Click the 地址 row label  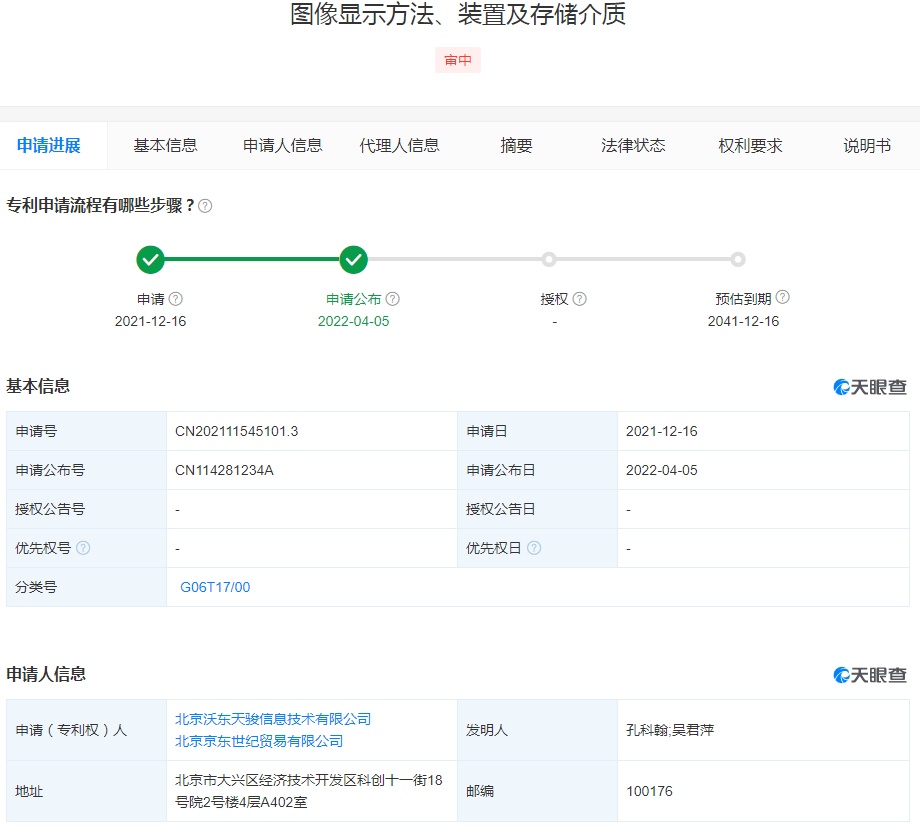click(x=29, y=791)
